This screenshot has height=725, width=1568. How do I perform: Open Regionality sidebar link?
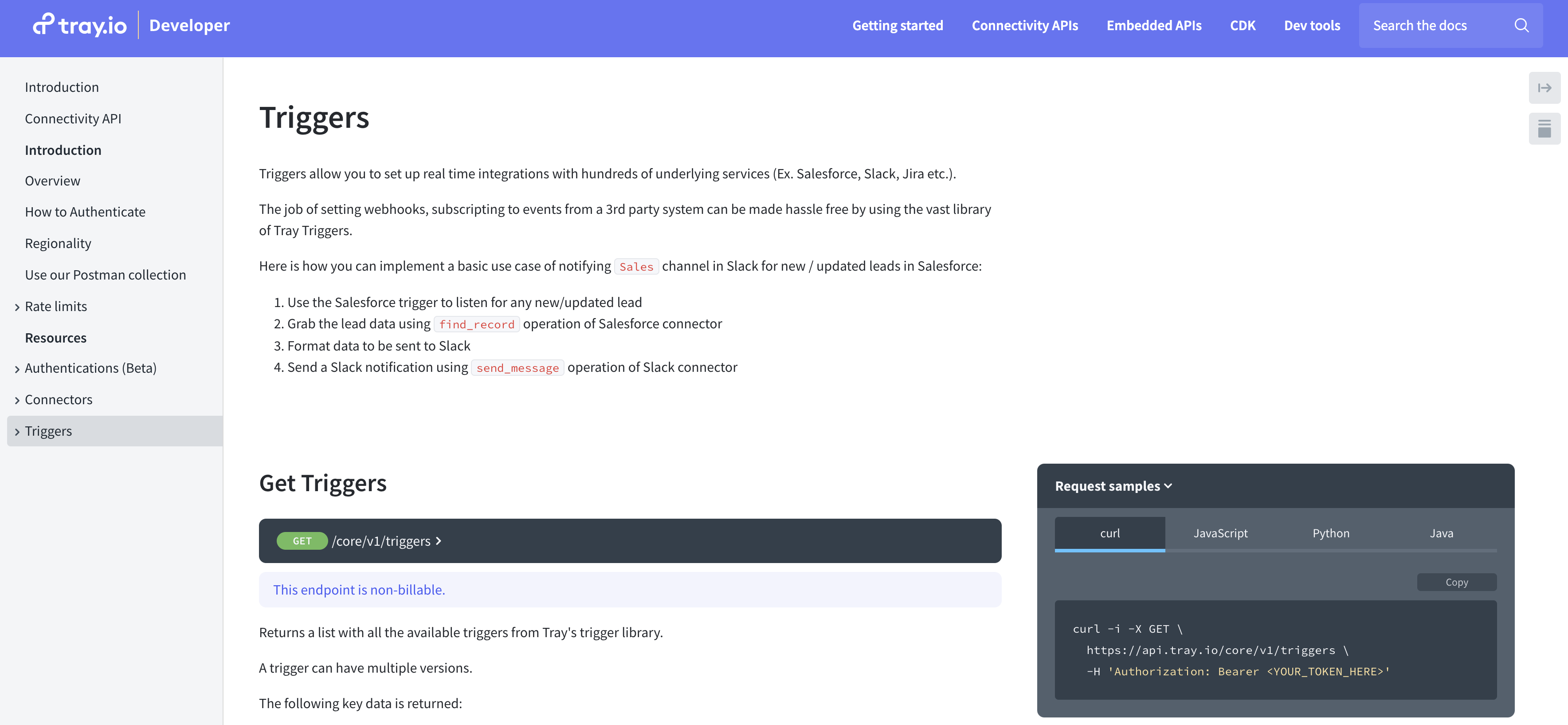point(58,244)
